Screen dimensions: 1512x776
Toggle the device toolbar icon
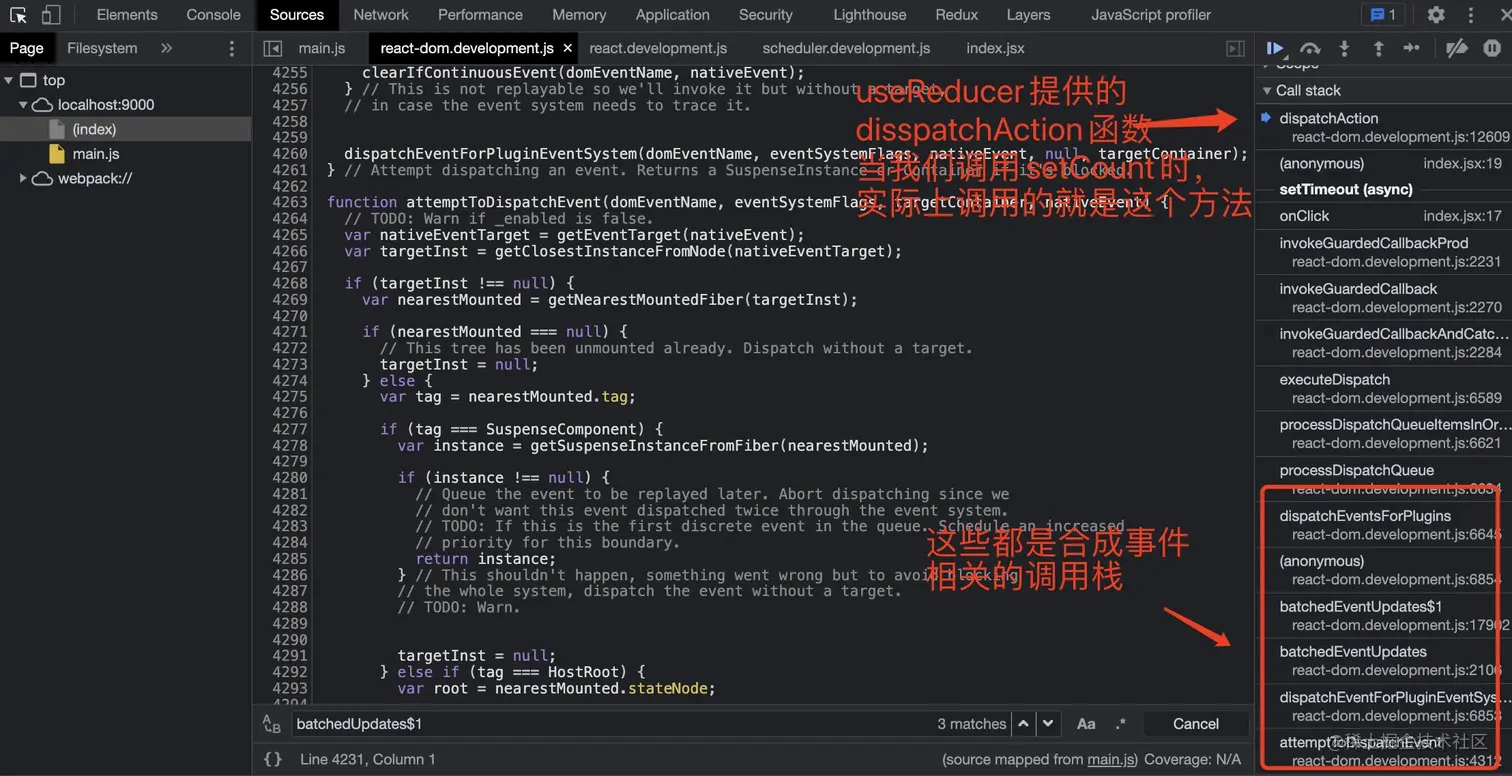click(x=51, y=15)
